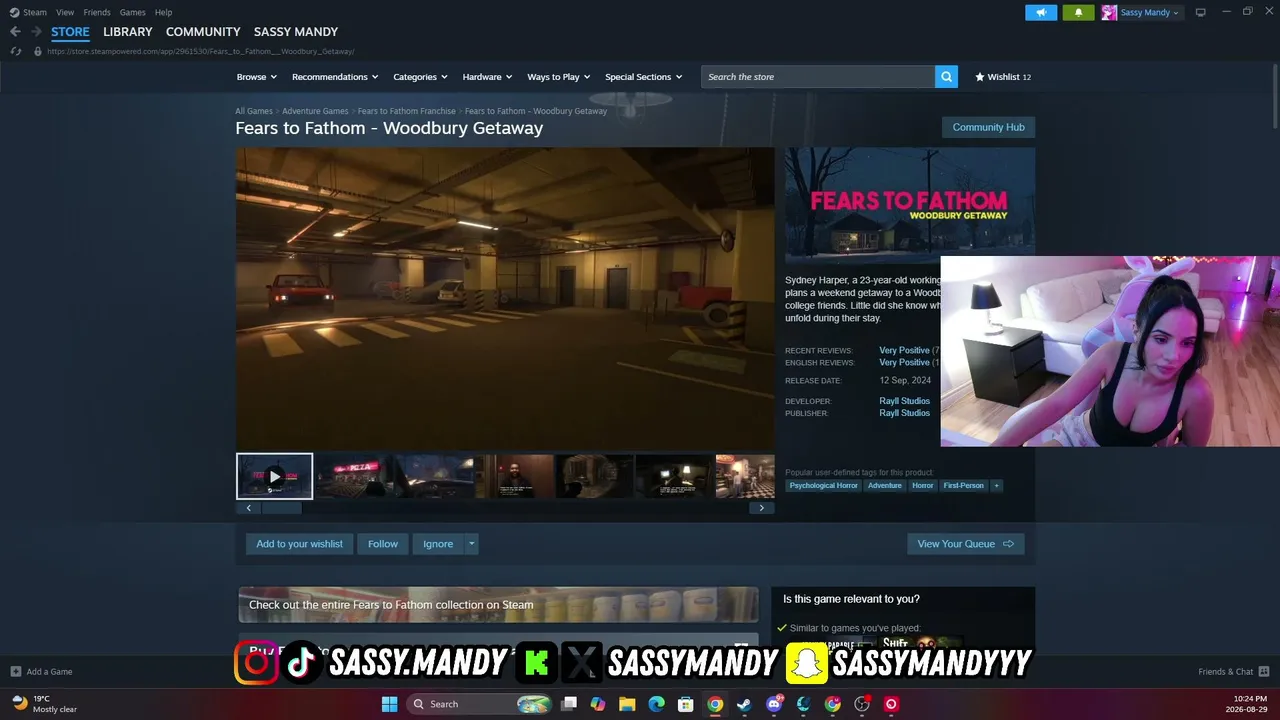Open the Steam menu
Image resolution: width=1280 pixels, height=720 pixels.
(35, 12)
